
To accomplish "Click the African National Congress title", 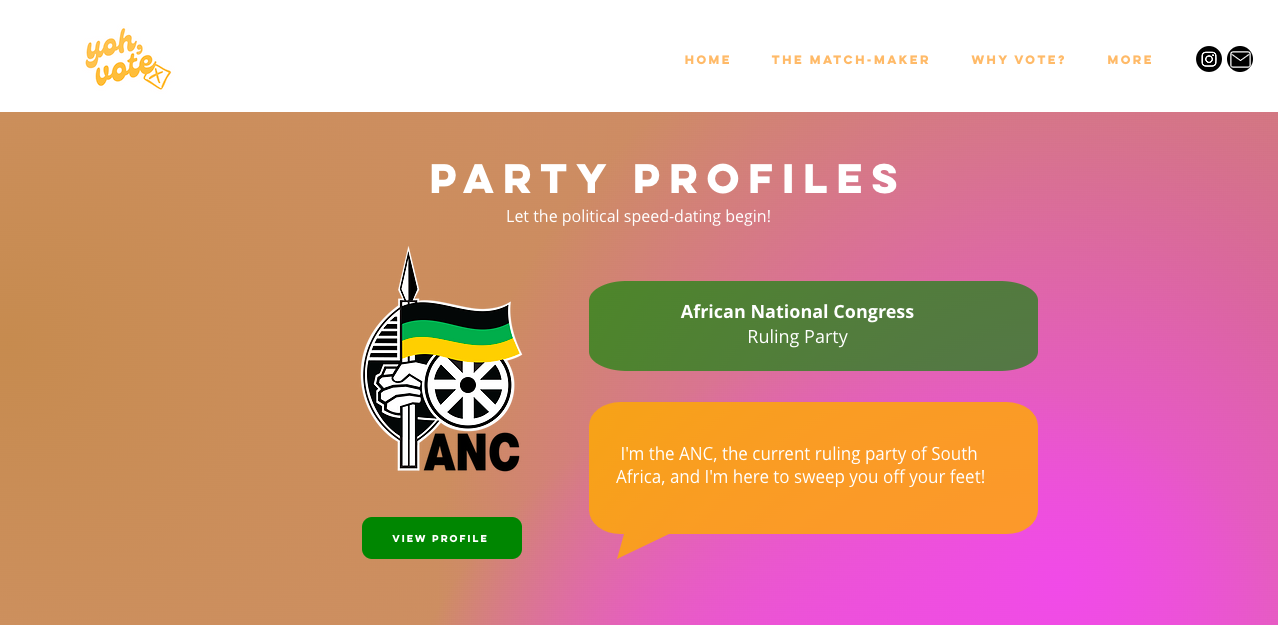I will pos(797,311).
